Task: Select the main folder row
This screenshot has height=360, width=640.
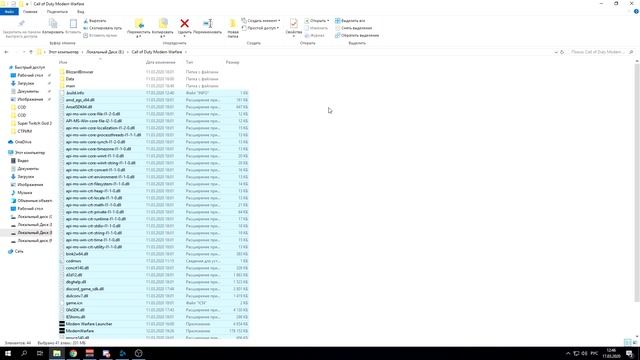Action: tap(153, 86)
